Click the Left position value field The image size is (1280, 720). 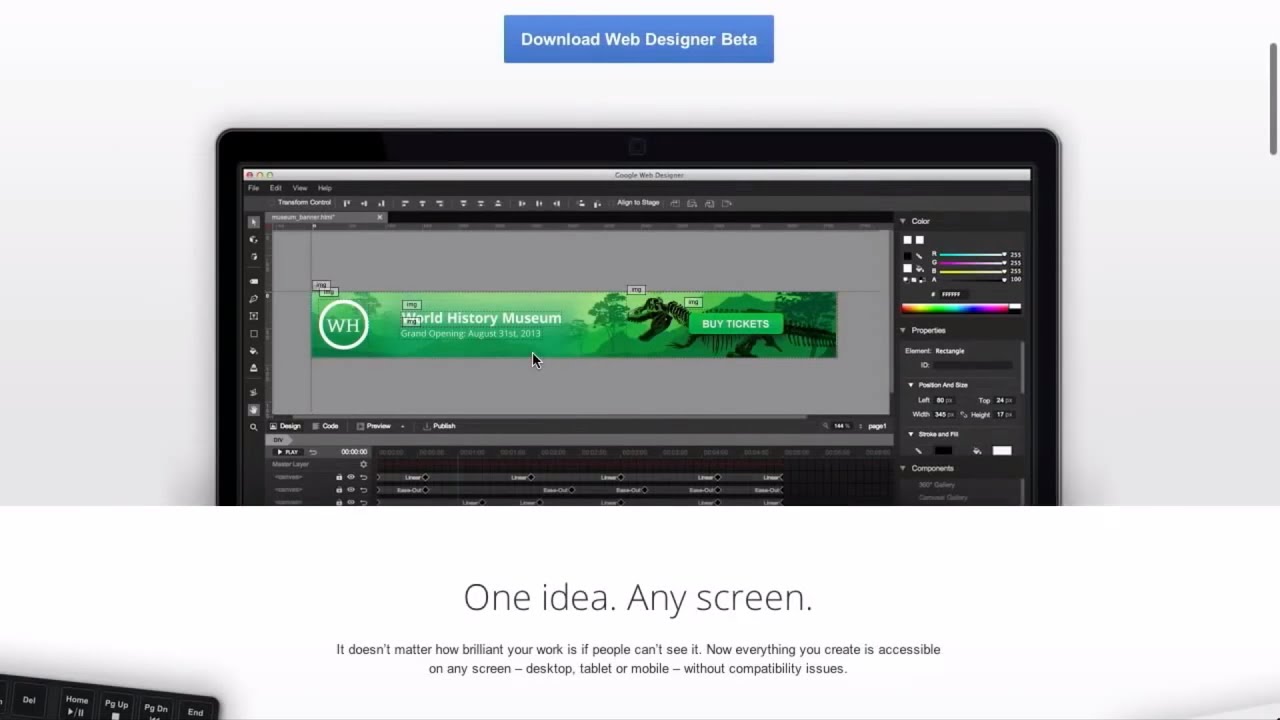(x=944, y=400)
